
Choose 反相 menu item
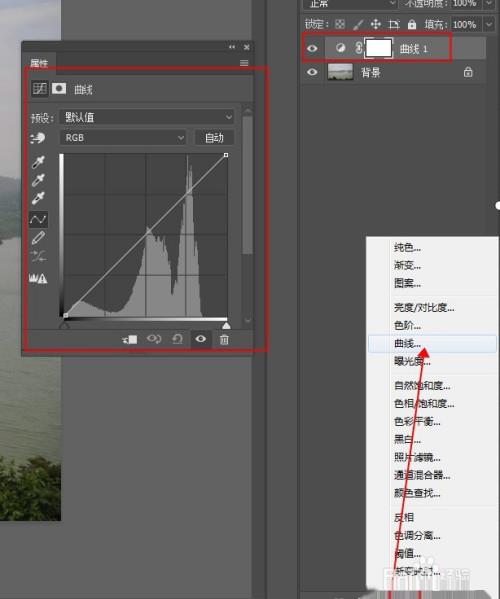(x=432, y=517)
